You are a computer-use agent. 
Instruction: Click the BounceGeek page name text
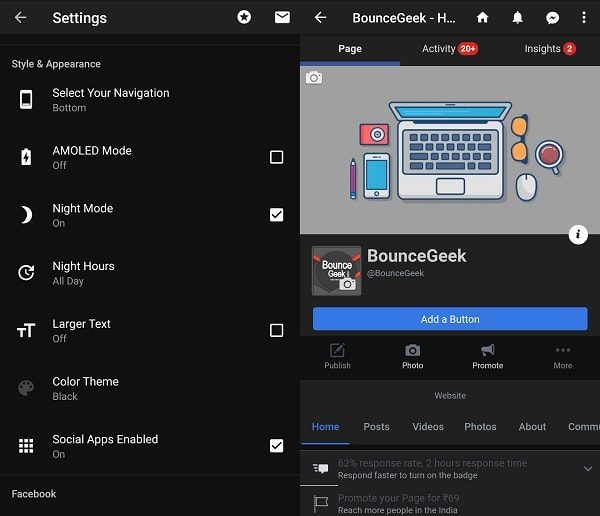tap(416, 256)
